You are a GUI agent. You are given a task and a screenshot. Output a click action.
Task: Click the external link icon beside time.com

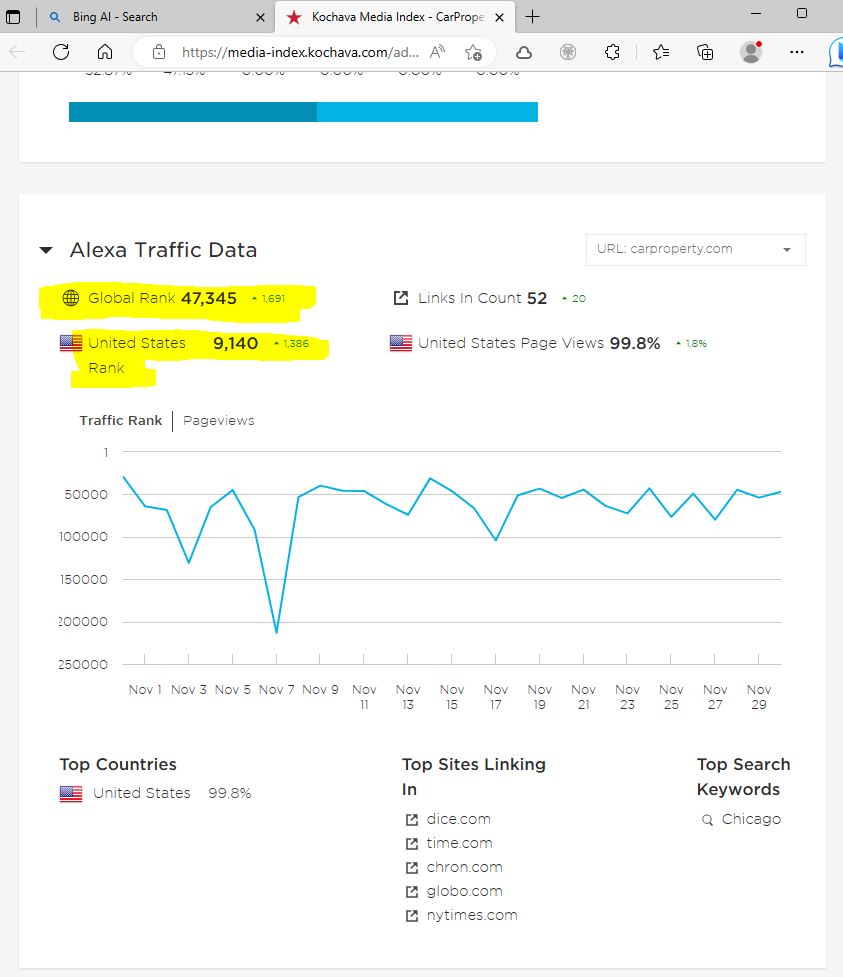pos(412,844)
